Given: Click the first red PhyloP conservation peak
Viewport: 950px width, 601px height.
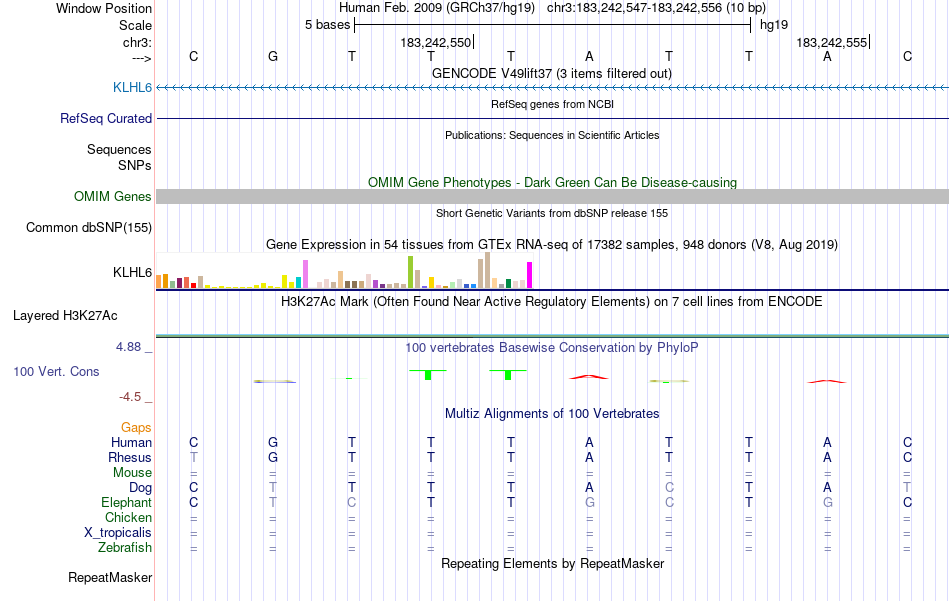Looking at the screenshot, I should tap(589, 377).
